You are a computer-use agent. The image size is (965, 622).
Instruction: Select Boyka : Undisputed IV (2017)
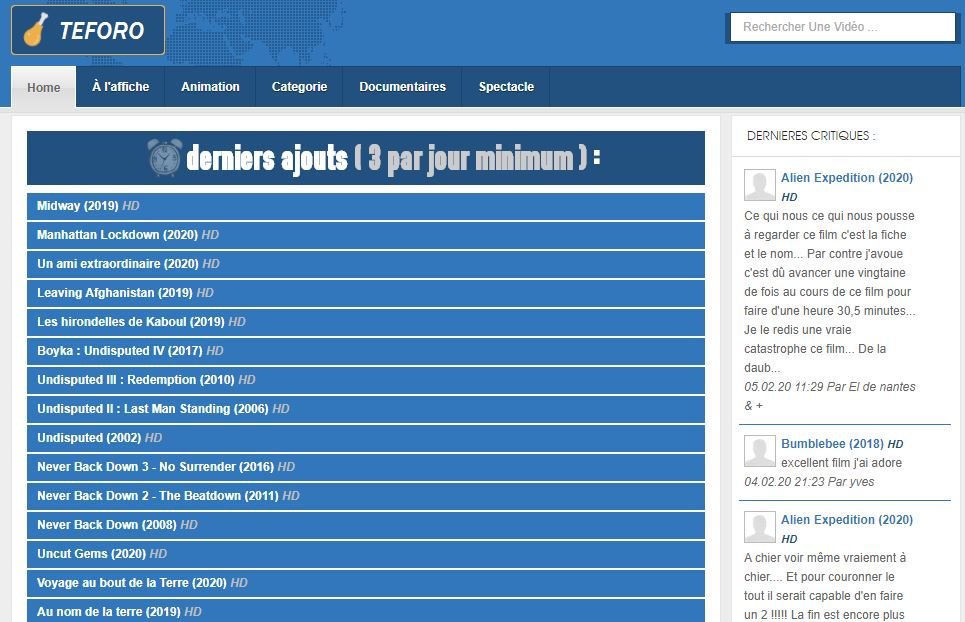coord(366,351)
